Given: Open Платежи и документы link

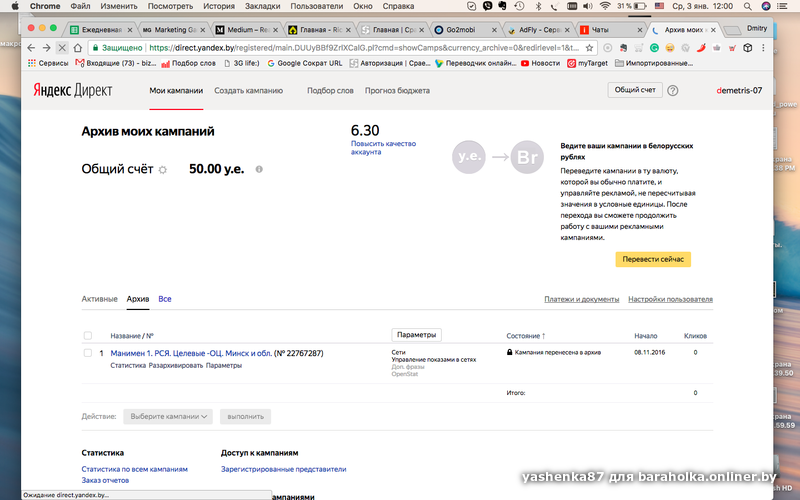Looking at the screenshot, I should [582, 299].
